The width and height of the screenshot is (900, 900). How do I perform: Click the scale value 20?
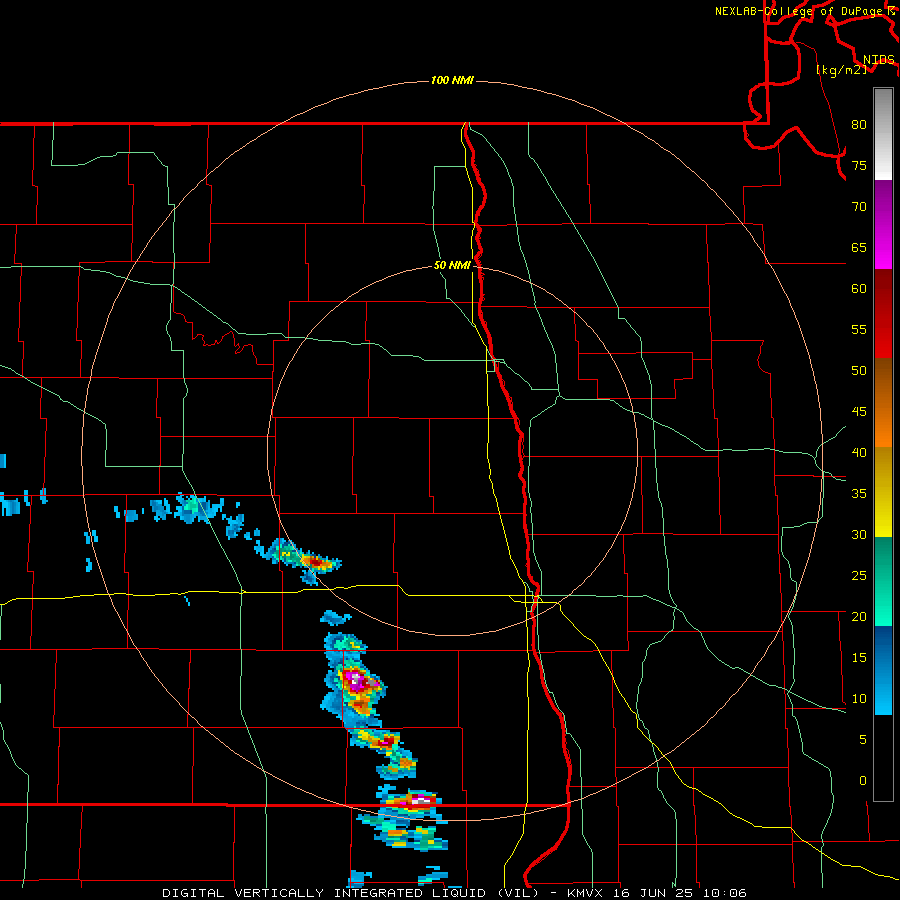pos(859,616)
